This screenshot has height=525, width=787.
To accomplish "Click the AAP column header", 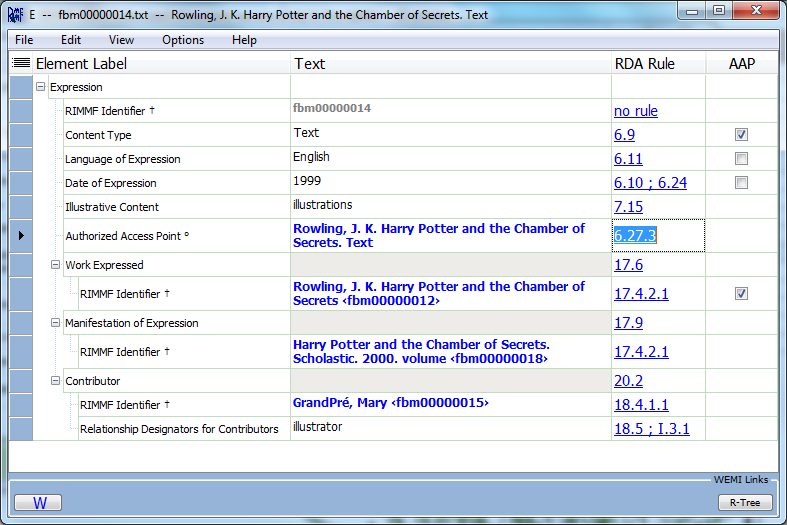I will 741,64.
